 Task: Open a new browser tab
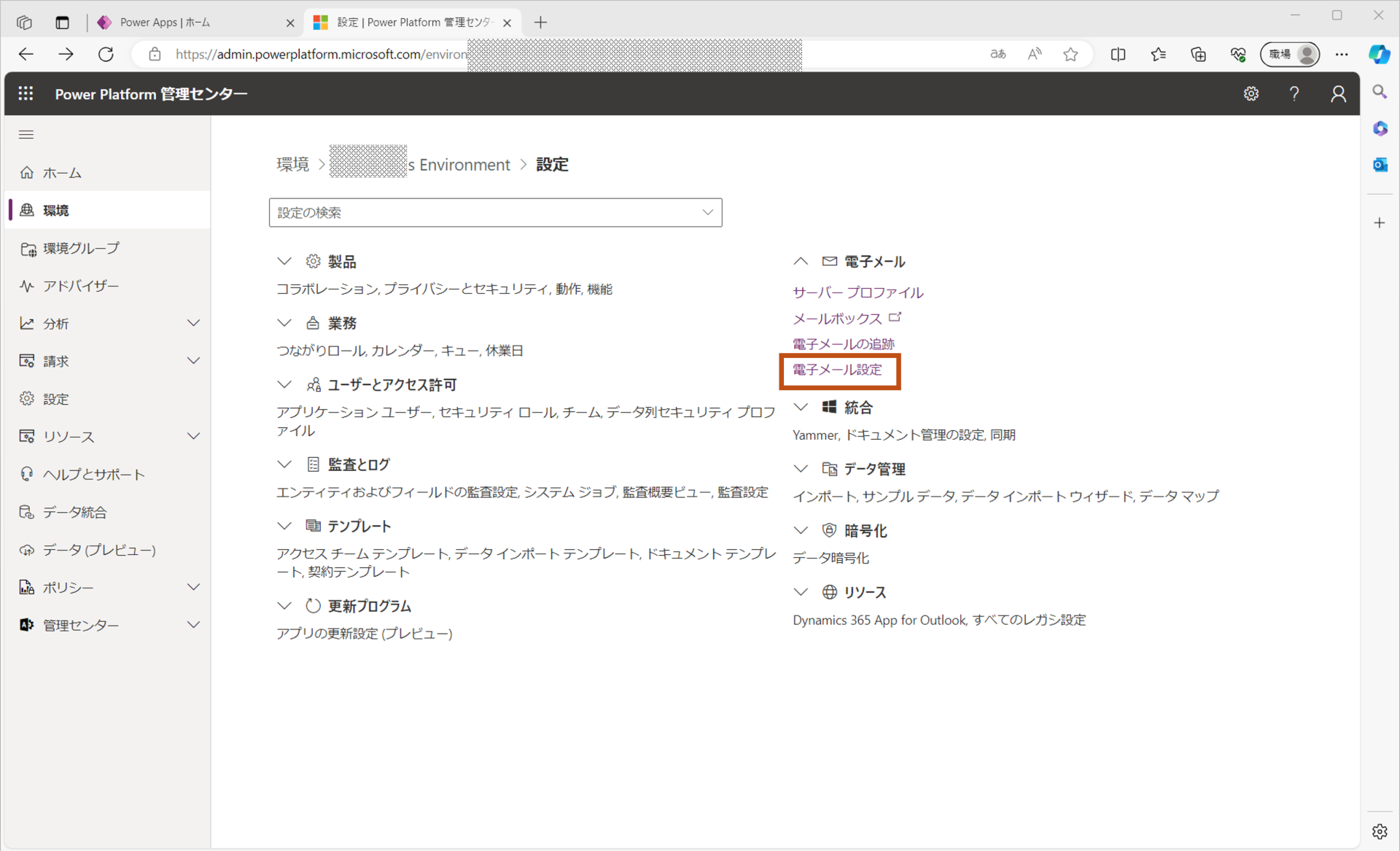click(x=540, y=23)
